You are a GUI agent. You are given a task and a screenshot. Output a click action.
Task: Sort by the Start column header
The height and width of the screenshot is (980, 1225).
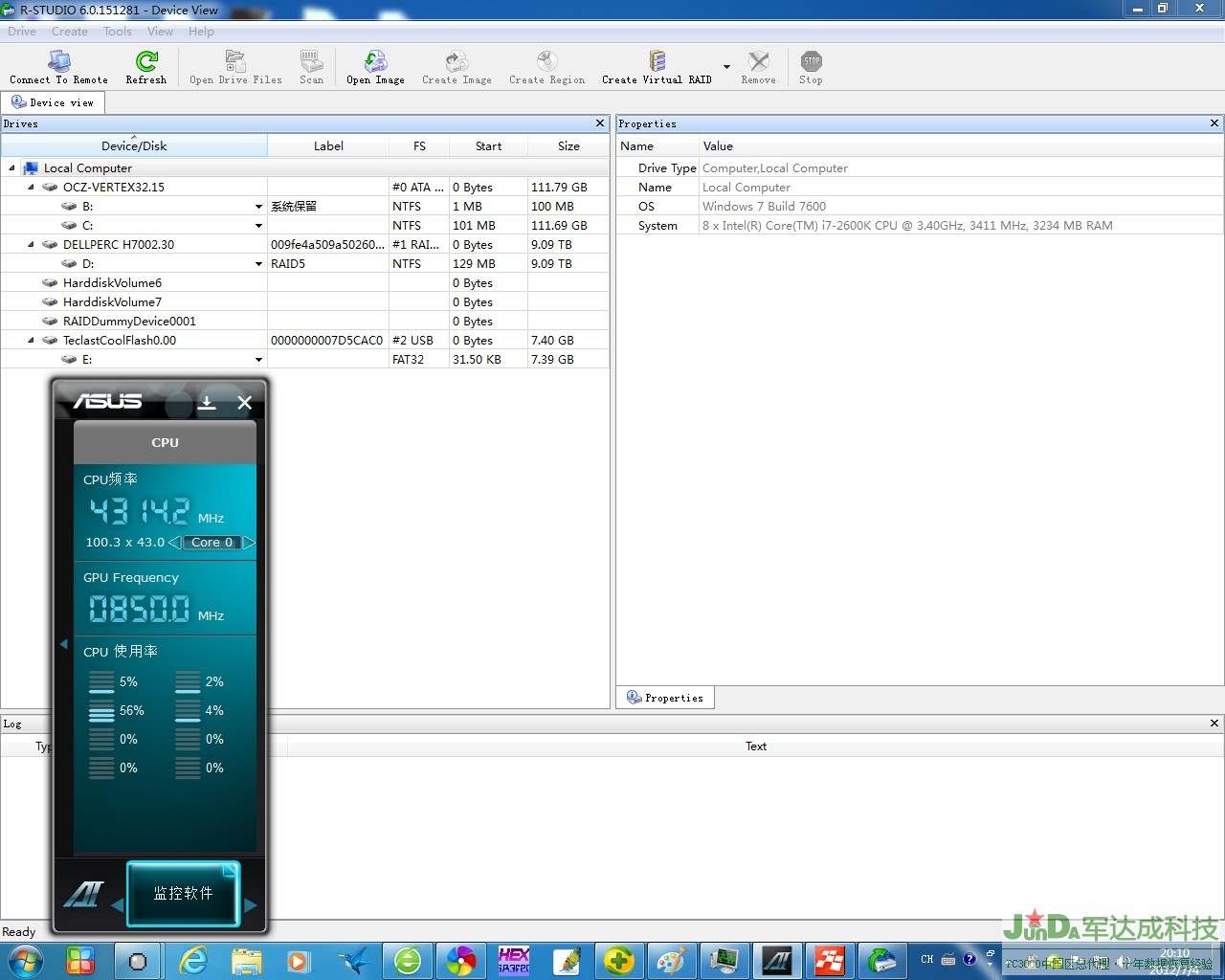[488, 145]
